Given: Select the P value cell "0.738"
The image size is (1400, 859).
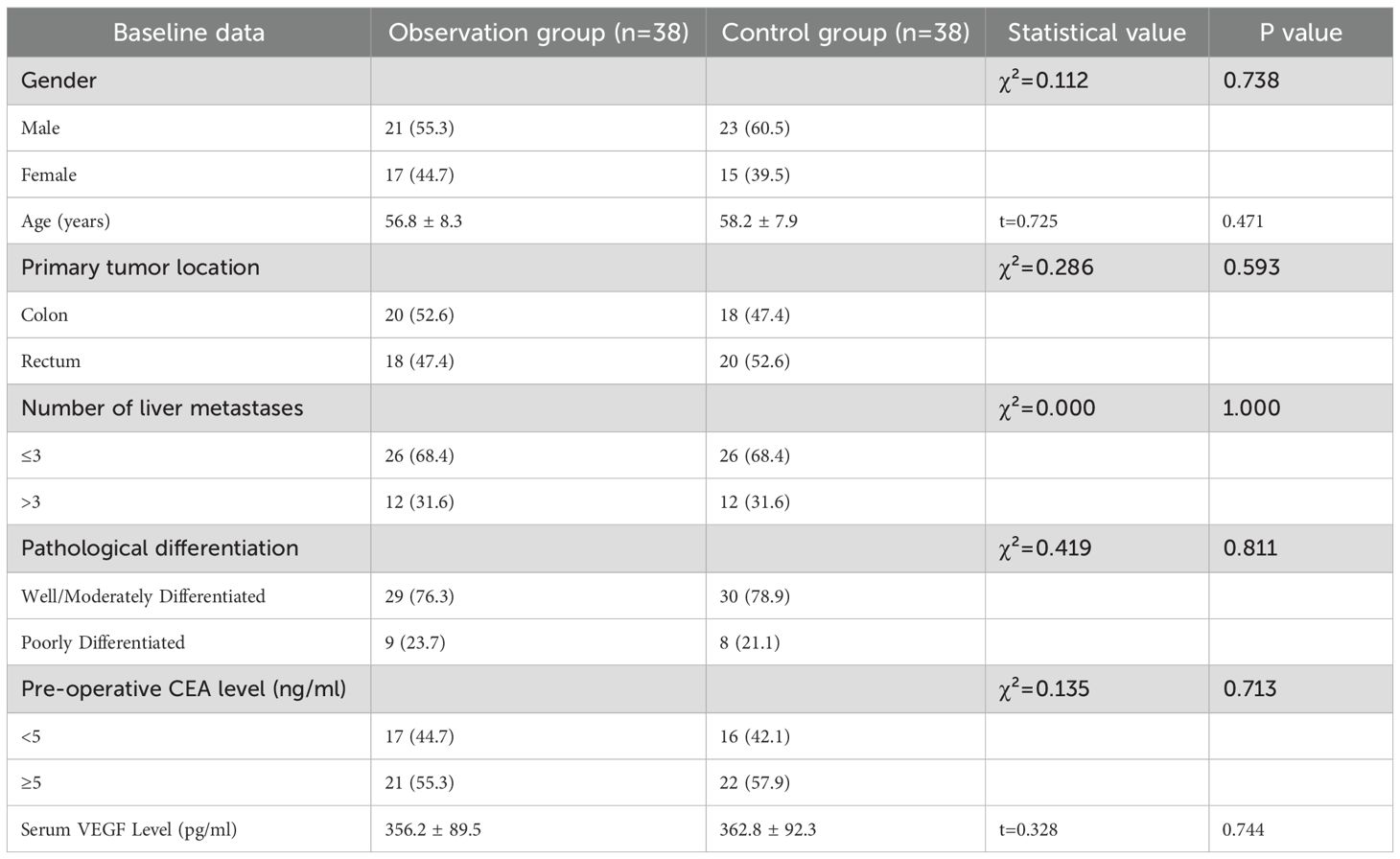Looking at the screenshot, I should click(1250, 81).
